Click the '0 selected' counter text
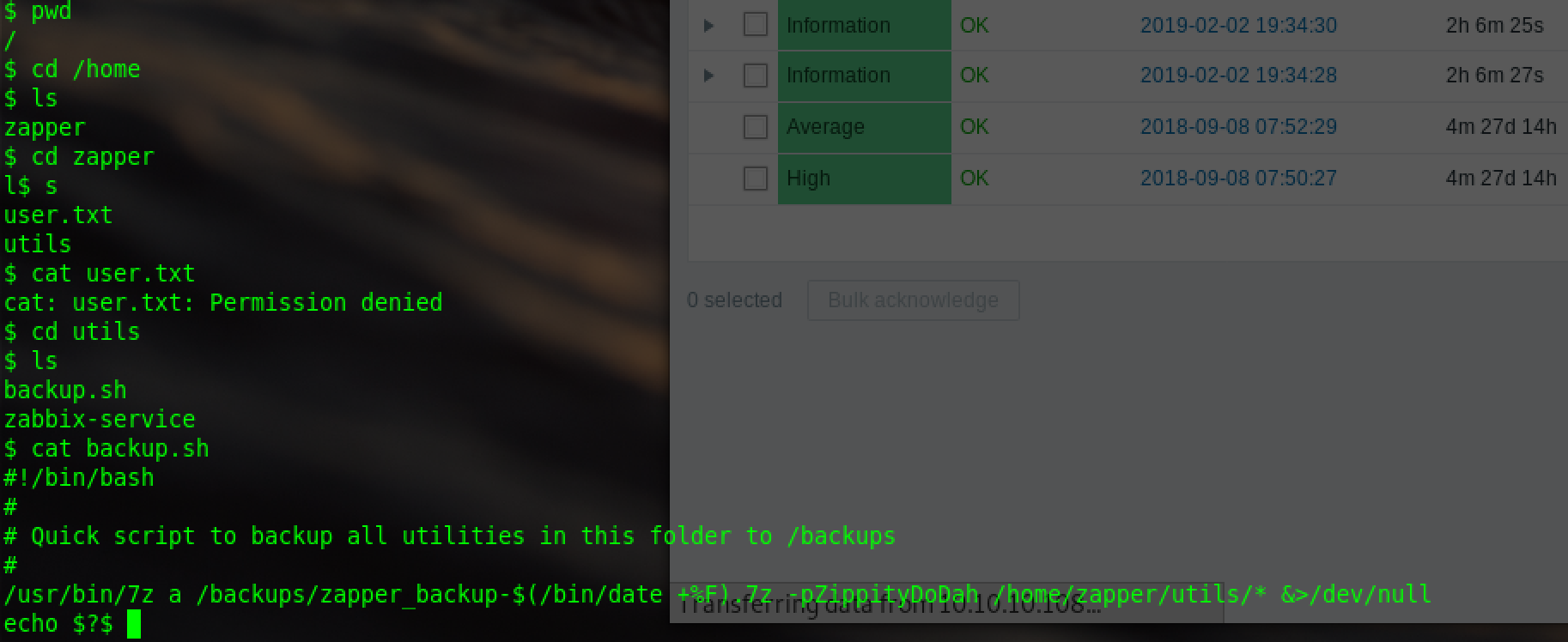This screenshot has height=642, width=1568. coord(735,300)
